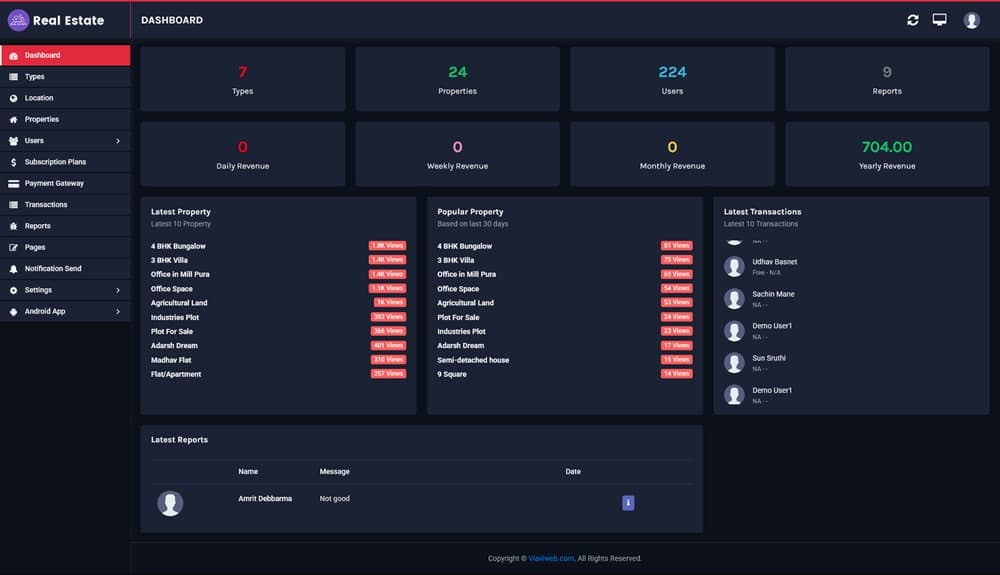This screenshot has width=1000, height=575.
Task: Expand the Users submenu chevron
Action: pos(118,141)
